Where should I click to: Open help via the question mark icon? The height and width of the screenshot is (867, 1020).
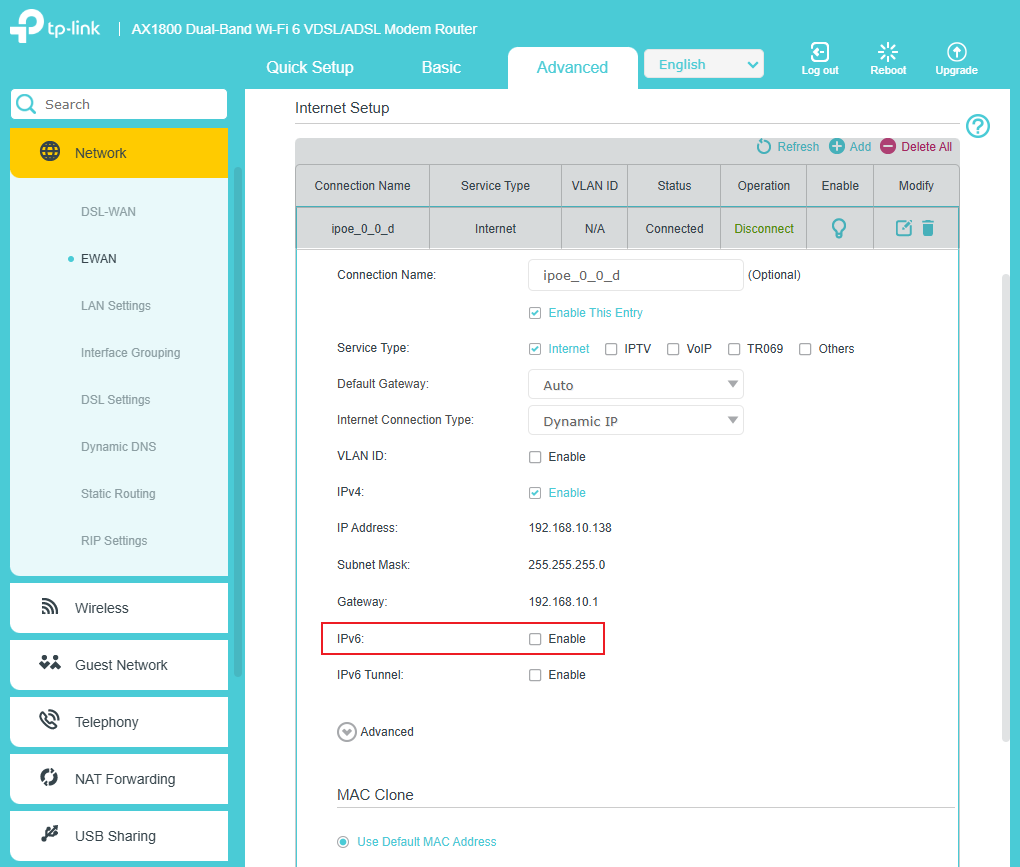[x=977, y=126]
